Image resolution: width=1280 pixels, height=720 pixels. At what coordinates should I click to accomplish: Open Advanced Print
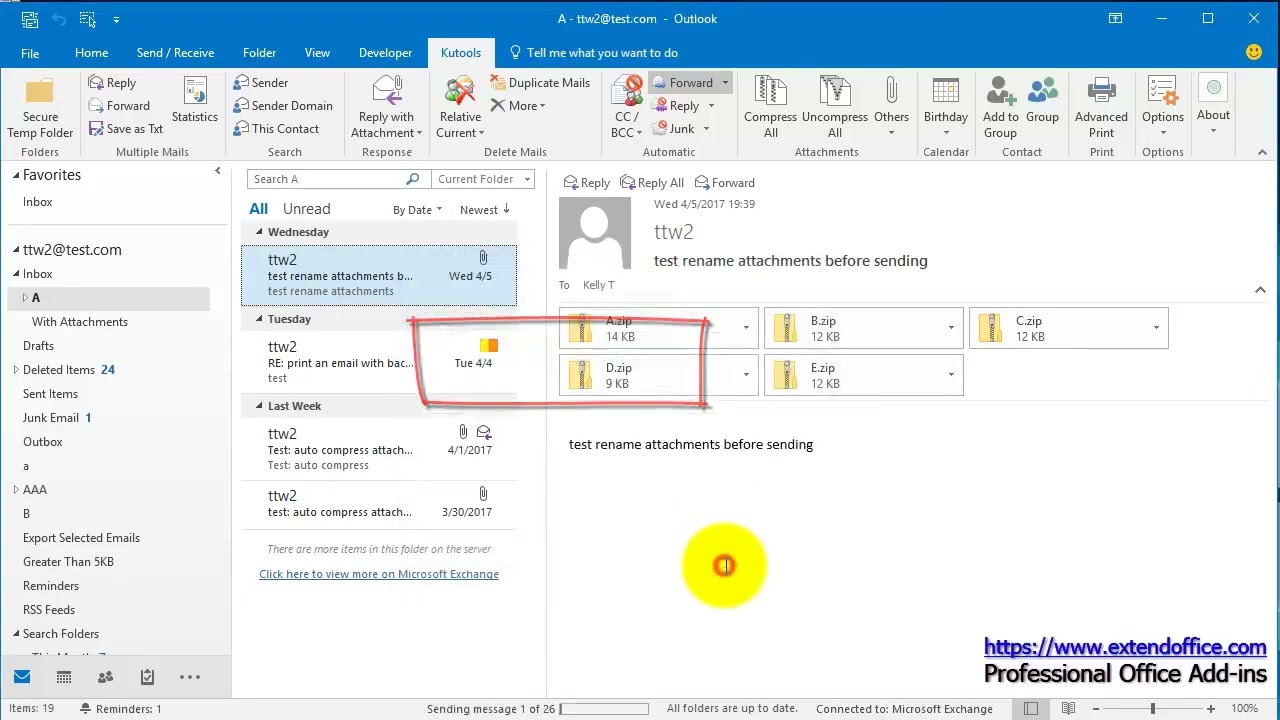point(1101,108)
